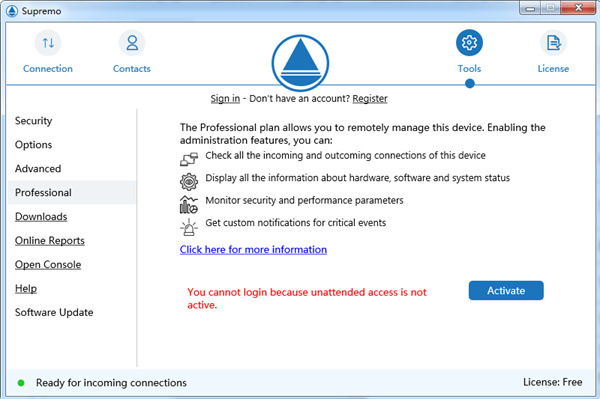Screen dimensions: 600x399
Task: Open the Contacts person icon
Action: [132, 43]
